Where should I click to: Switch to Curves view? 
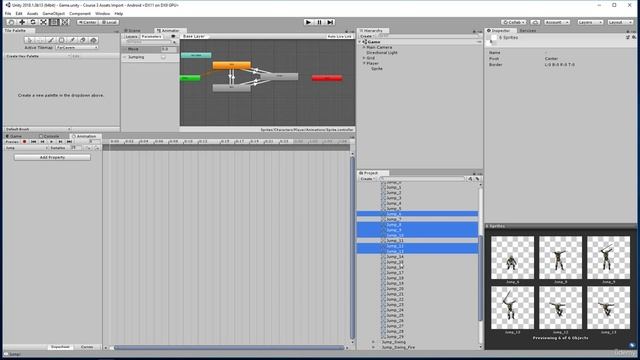click(x=87, y=347)
